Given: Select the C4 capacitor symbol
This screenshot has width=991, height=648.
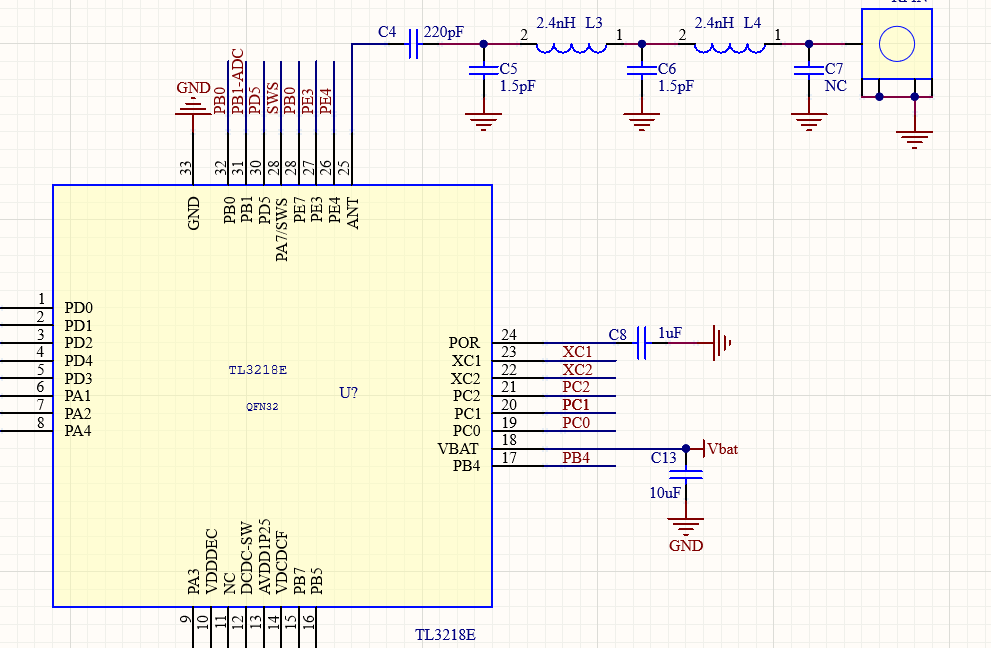Looking at the screenshot, I should pos(413,44).
